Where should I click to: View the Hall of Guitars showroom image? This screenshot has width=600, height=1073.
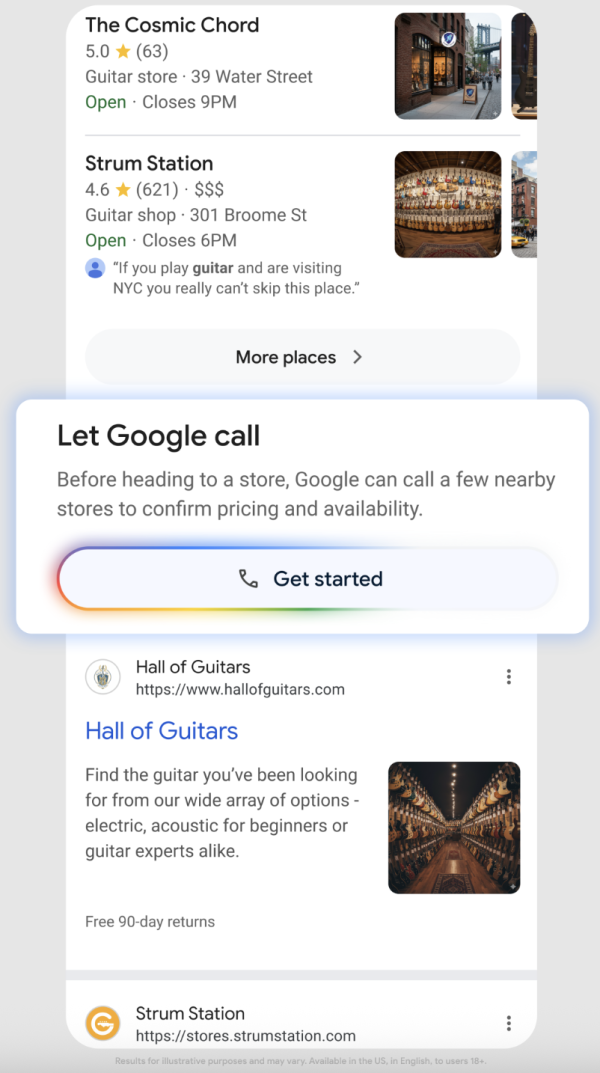coord(454,827)
